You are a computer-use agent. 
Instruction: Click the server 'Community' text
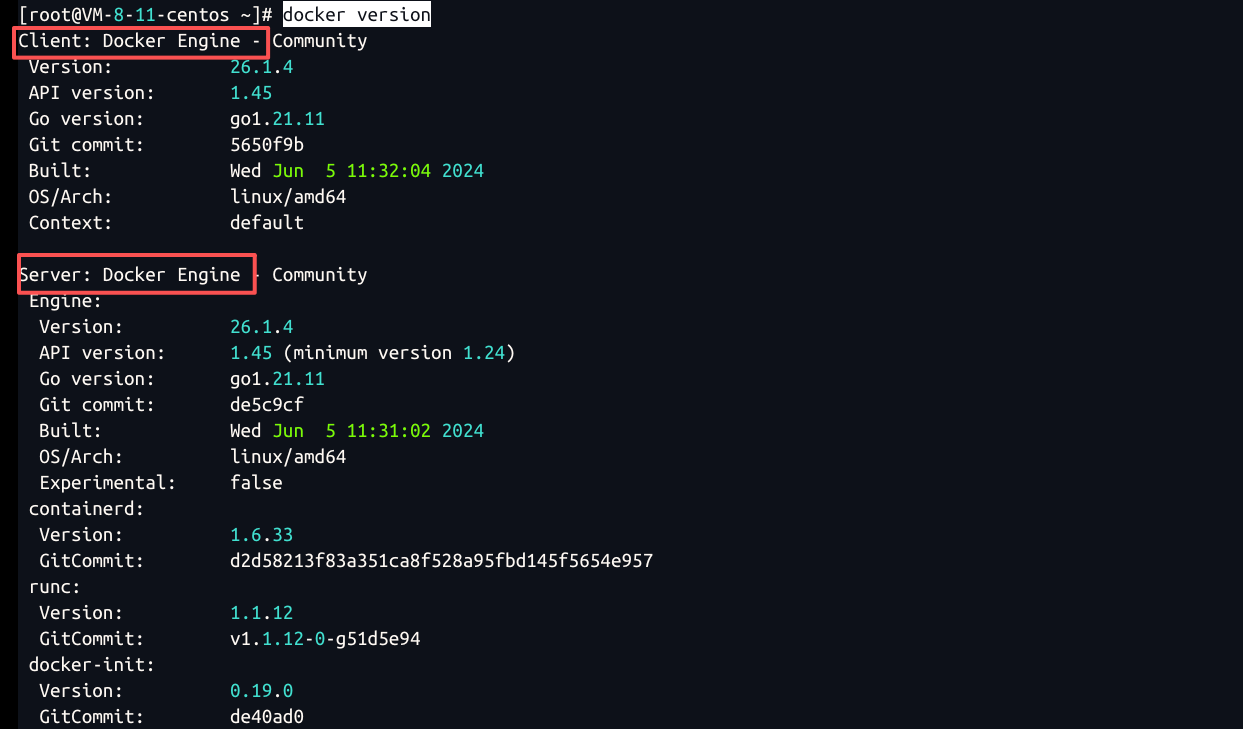pyautogui.click(x=320, y=275)
